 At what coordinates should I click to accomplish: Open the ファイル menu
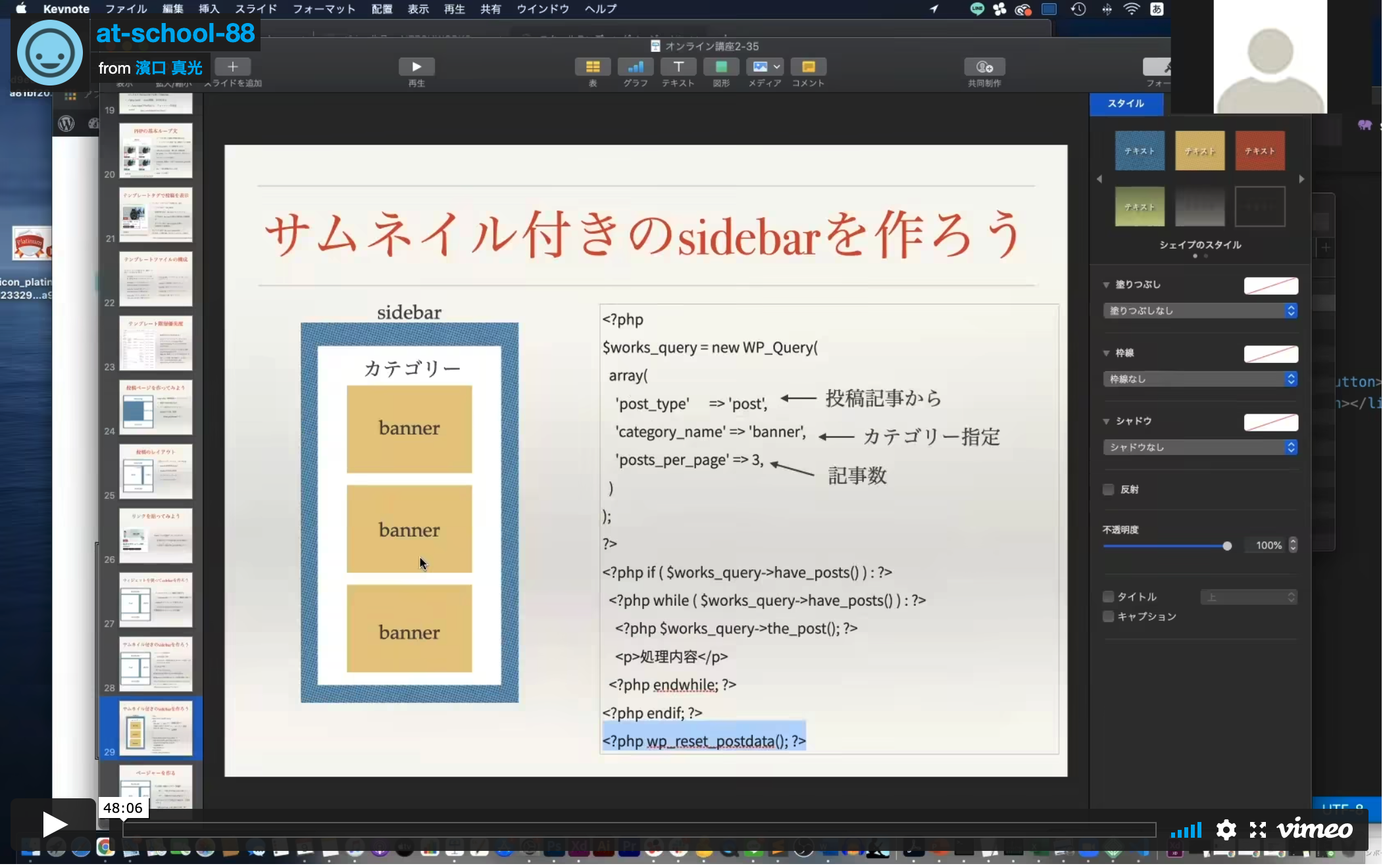[x=126, y=9]
